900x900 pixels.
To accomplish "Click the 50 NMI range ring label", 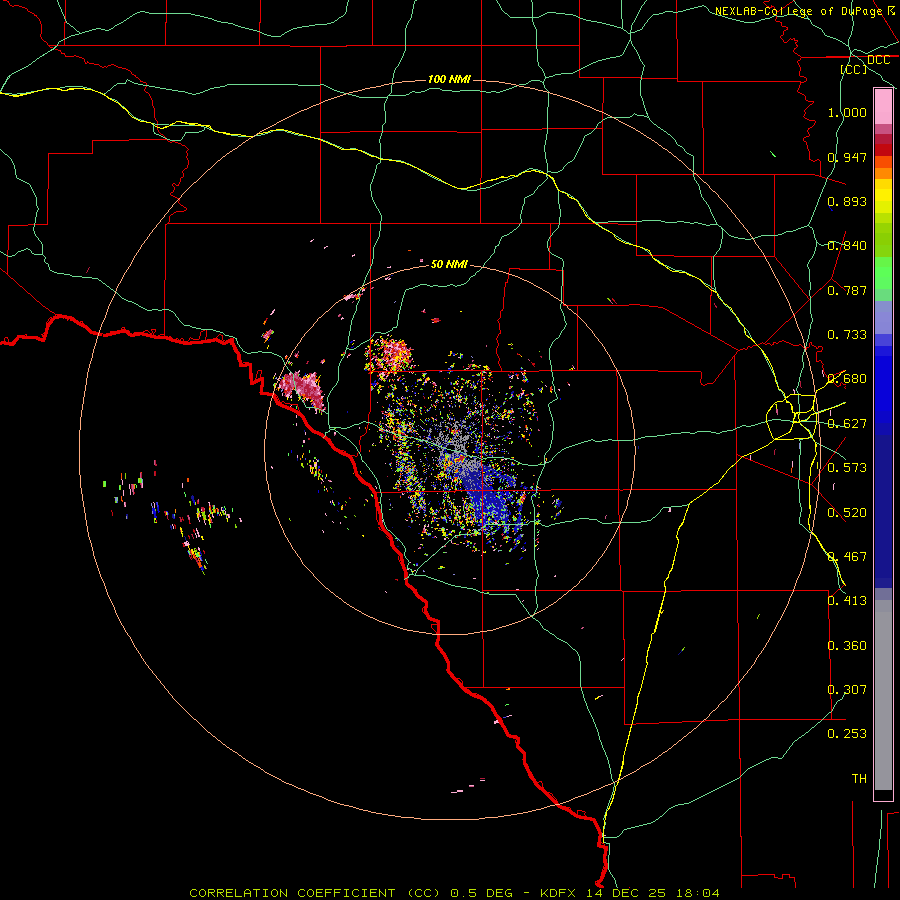I will (x=449, y=264).
